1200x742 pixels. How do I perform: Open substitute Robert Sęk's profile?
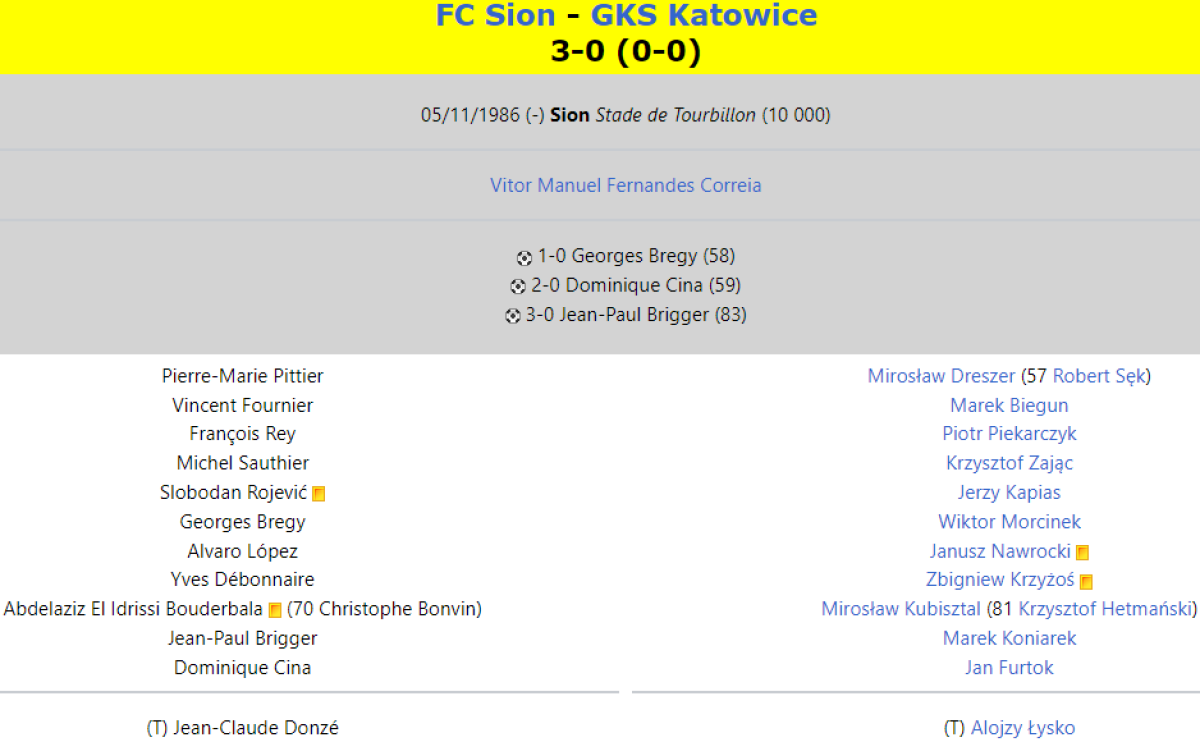(x=1099, y=376)
